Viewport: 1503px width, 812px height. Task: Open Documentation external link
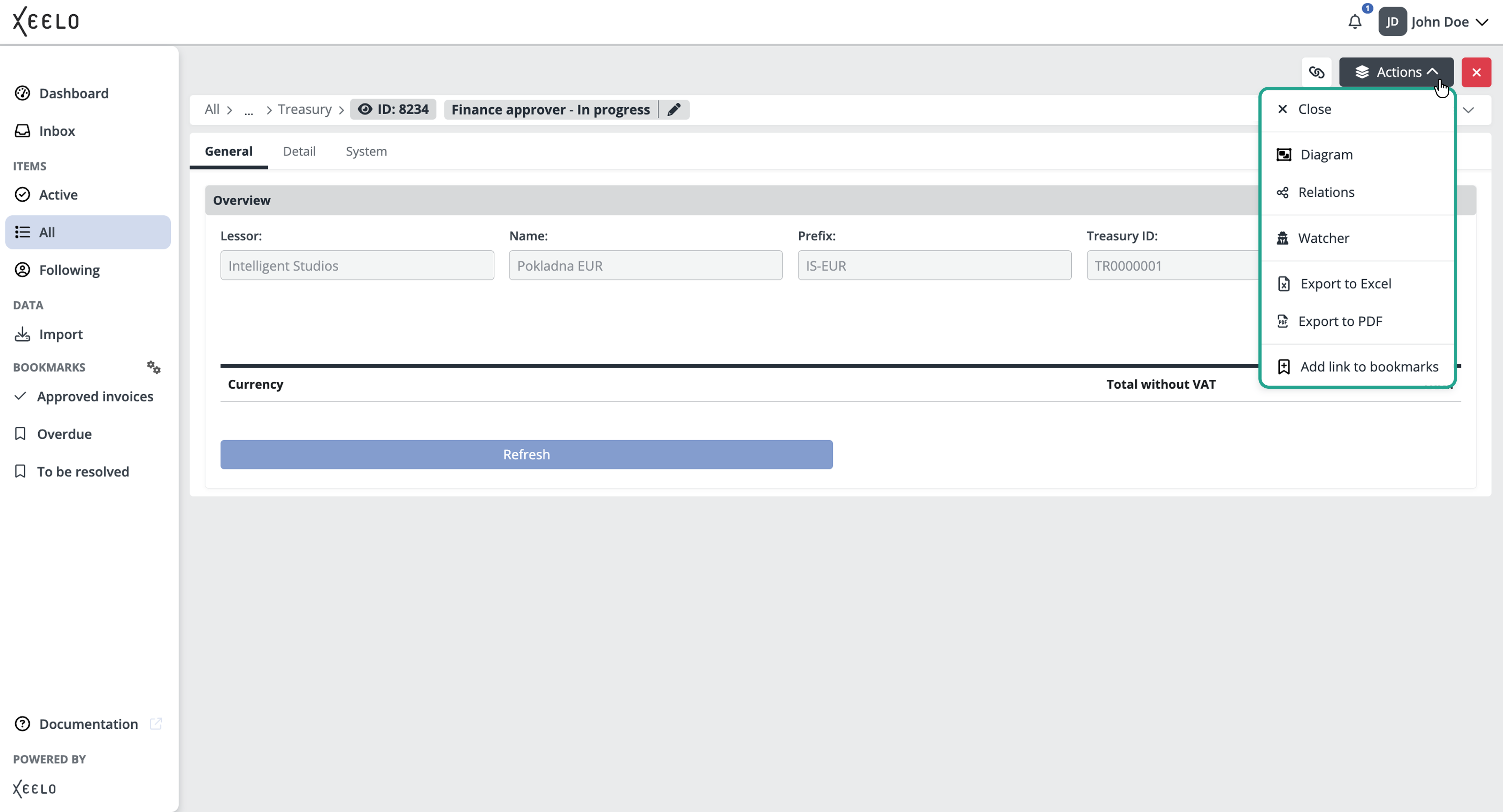coord(88,724)
